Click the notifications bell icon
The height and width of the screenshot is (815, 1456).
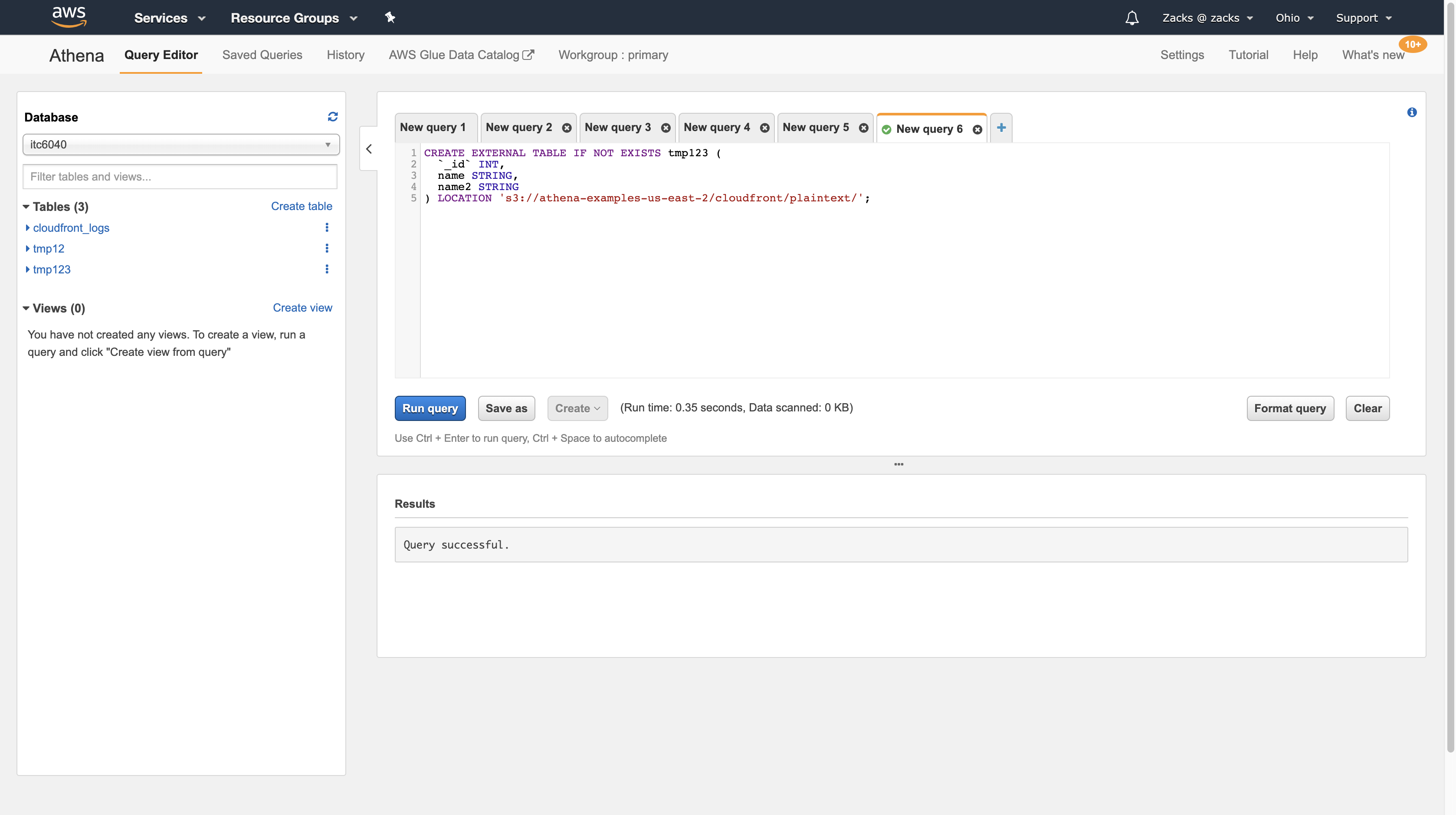pyautogui.click(x=1131, y=18)
